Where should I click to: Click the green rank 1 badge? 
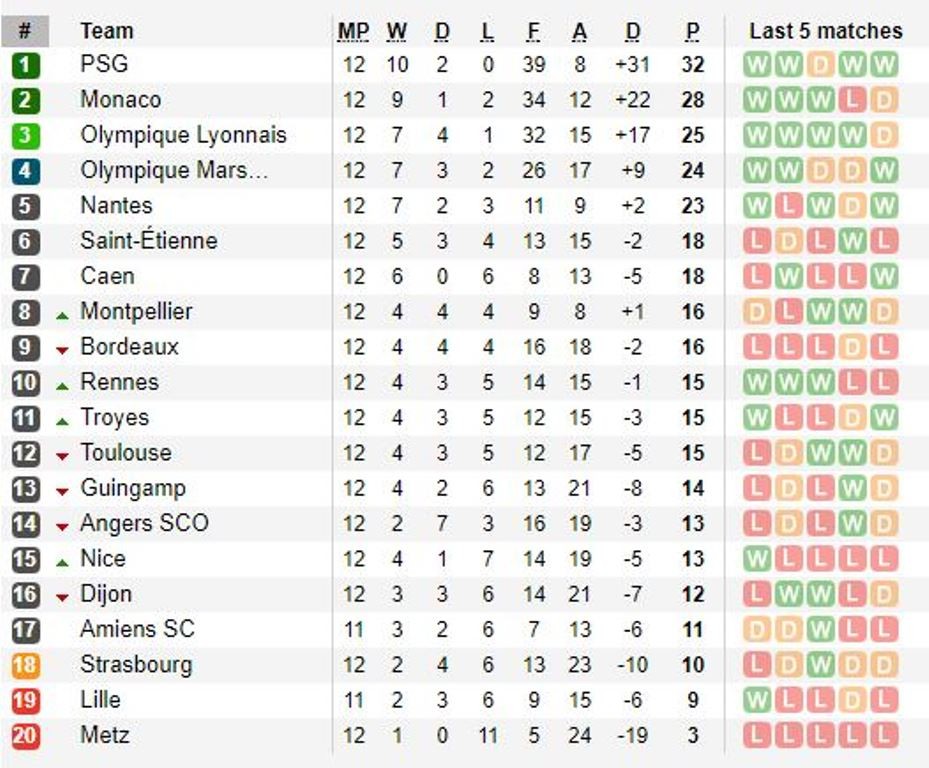click(26, 66)
